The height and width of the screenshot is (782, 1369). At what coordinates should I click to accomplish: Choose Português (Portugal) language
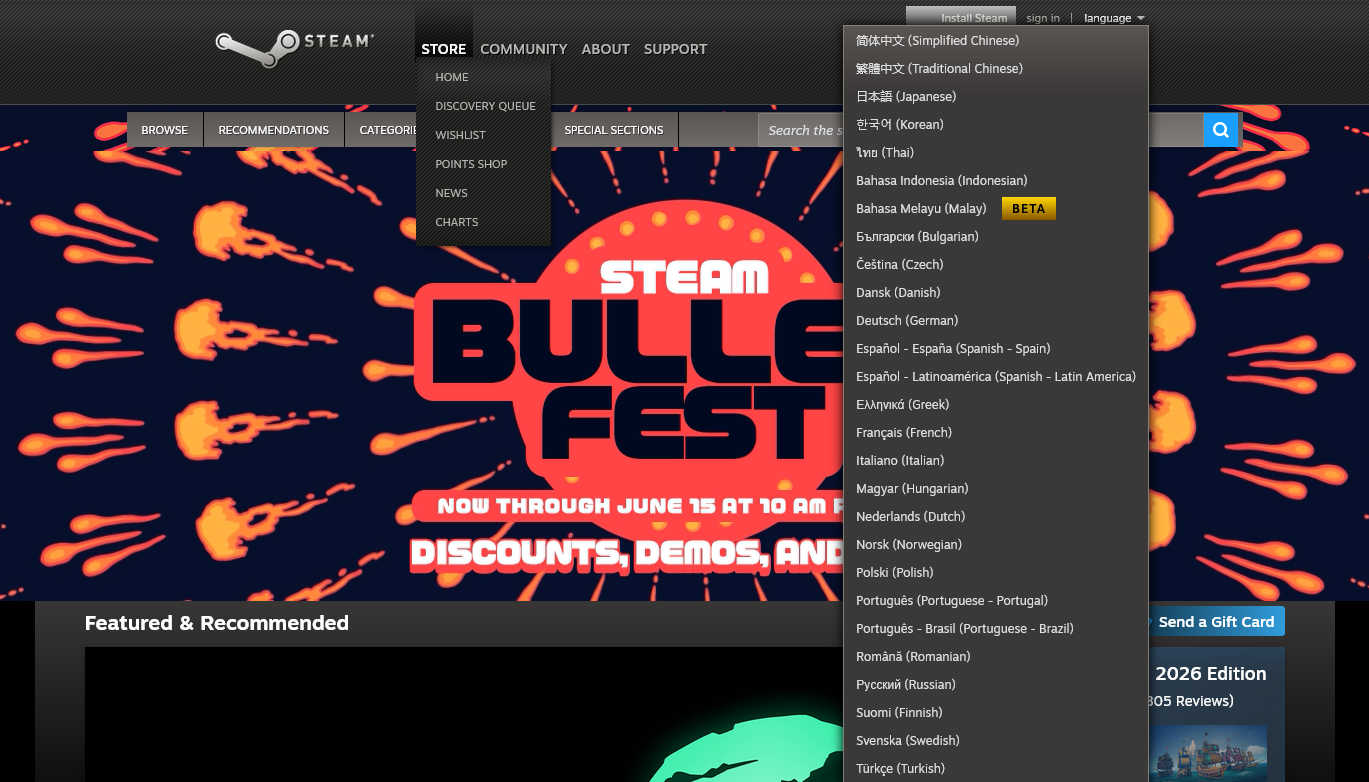(x=996, y=601)
